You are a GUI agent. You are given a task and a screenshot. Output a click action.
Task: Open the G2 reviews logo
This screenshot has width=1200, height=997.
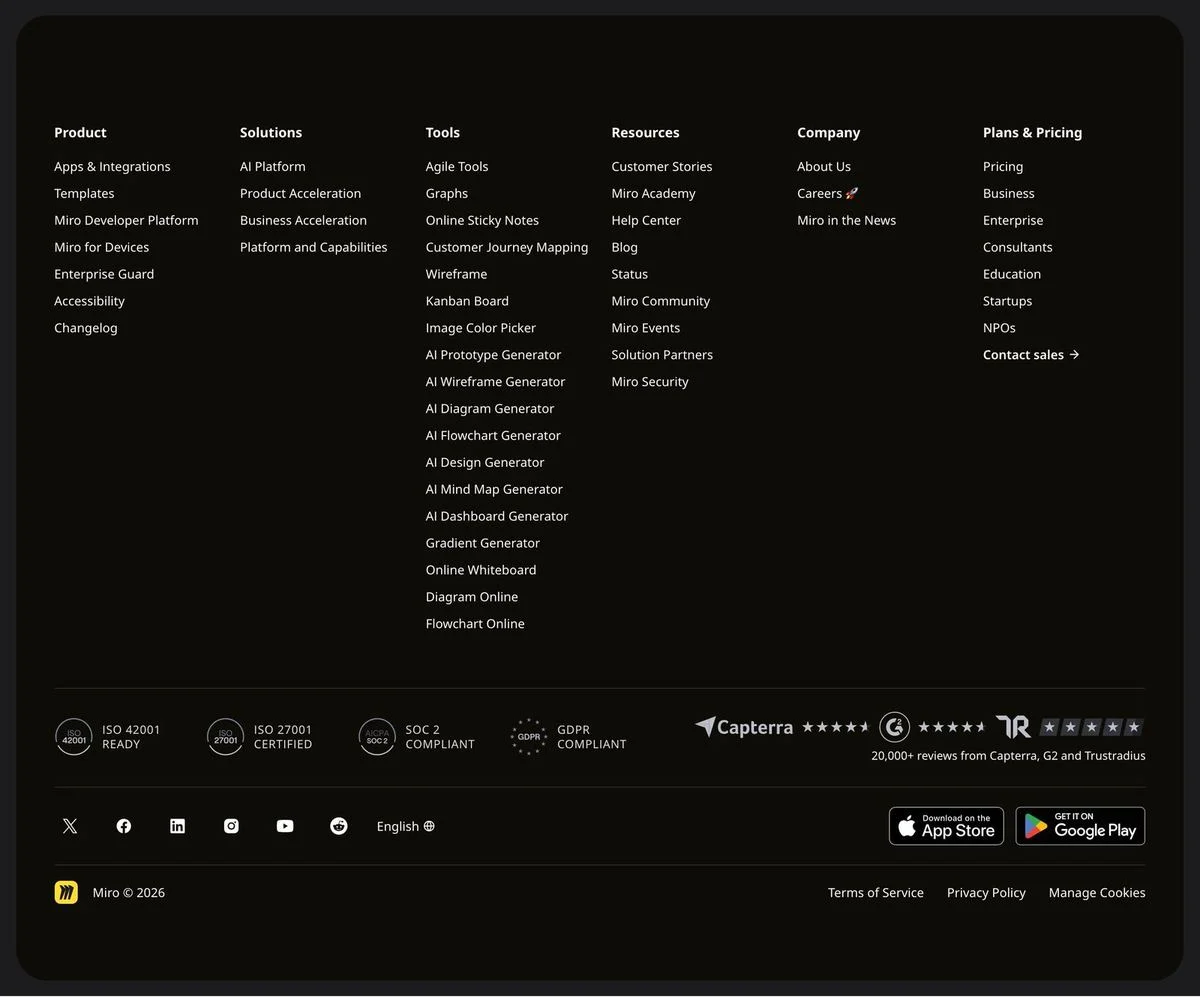pos(894,727)
